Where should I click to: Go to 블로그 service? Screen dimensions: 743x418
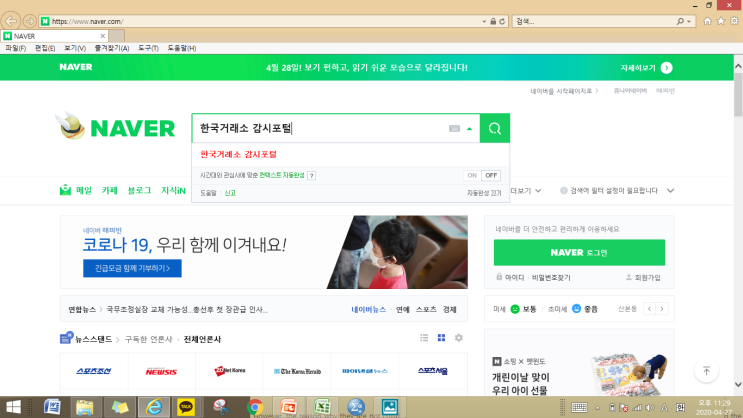pyautogui.click(x=139, y=190)
